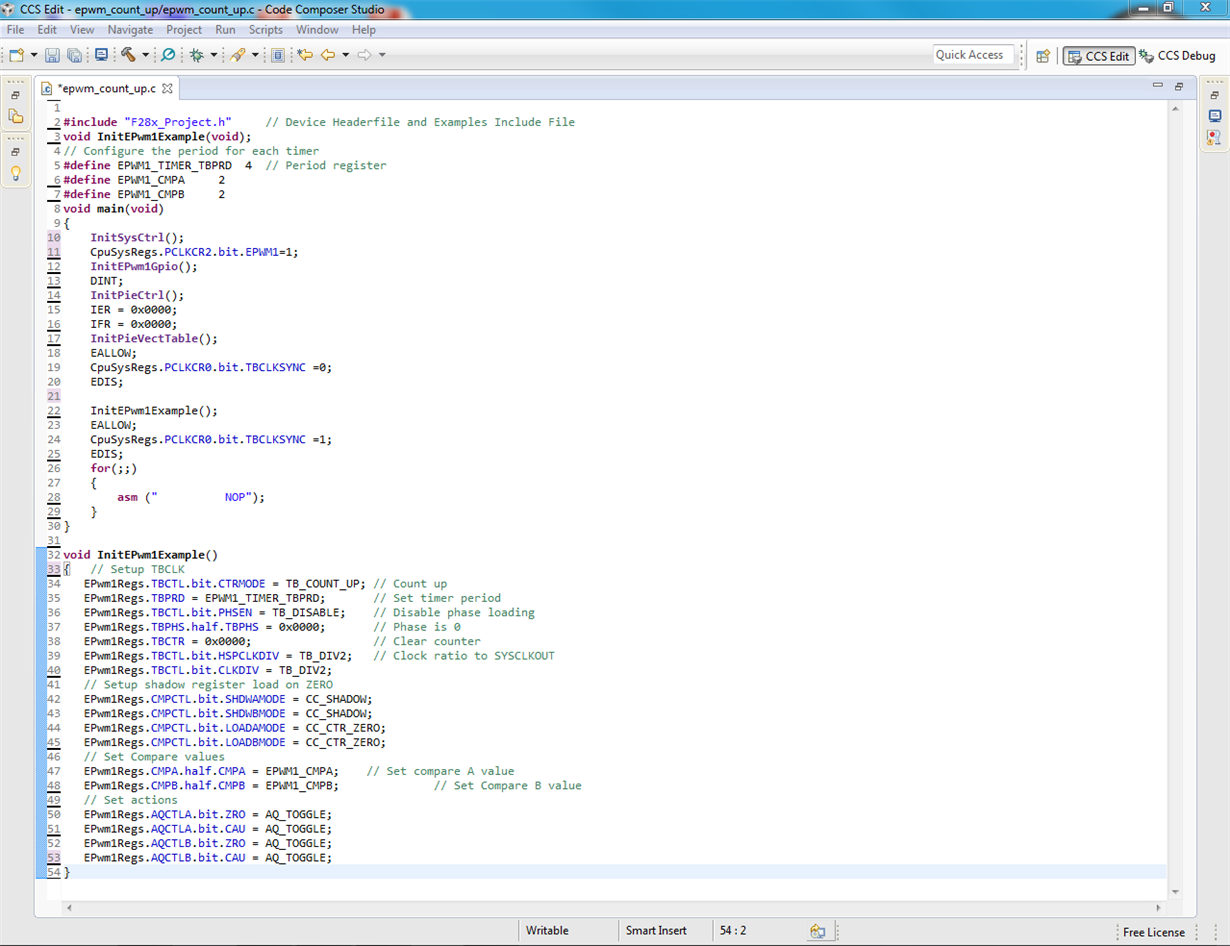Click the EPWM1_TIMER_TBPRD define line
The height and width of the screenshot is (946, 1230).
tap(224, 165)
